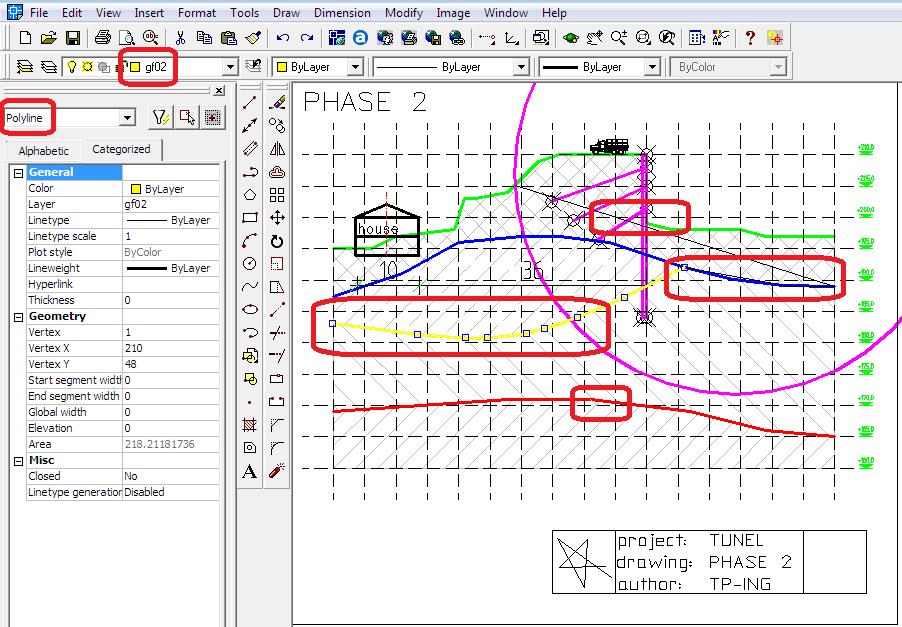
Task: Collapse the General properties category
Action: coord(18,173)
